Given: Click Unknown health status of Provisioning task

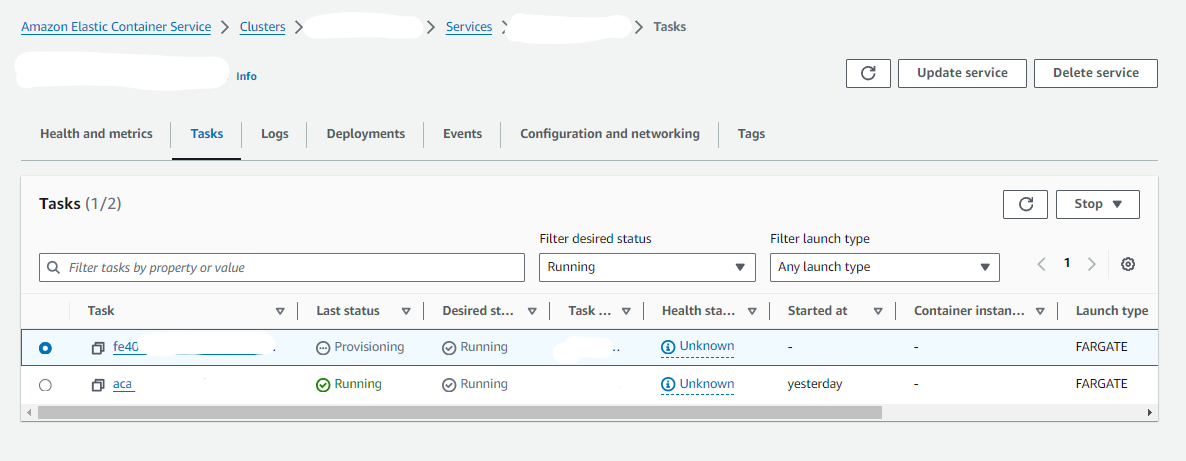Looking at the screenshot, I should click(x=706, y=347).
